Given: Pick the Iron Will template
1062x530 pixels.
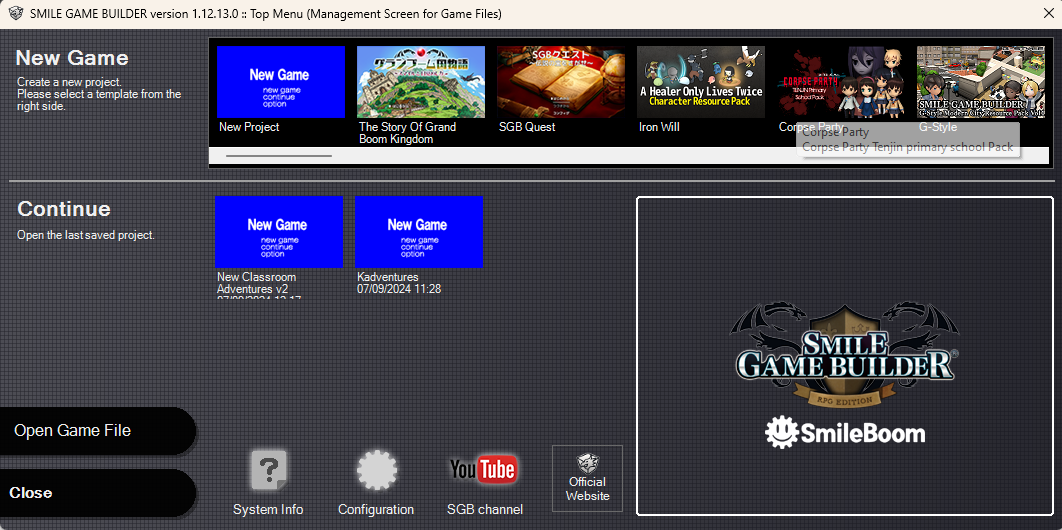Looking at the screenshot, I should click(701, 82).
